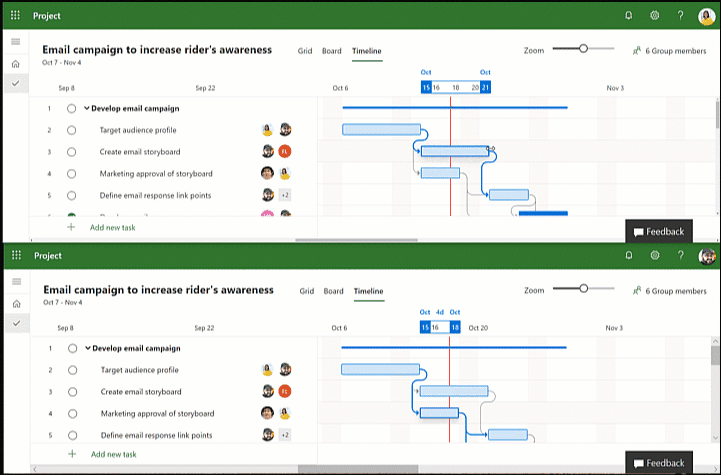Screen dimensions: 721x475
Task: Open 6 Group members in top window
Action: pos(675,51)
